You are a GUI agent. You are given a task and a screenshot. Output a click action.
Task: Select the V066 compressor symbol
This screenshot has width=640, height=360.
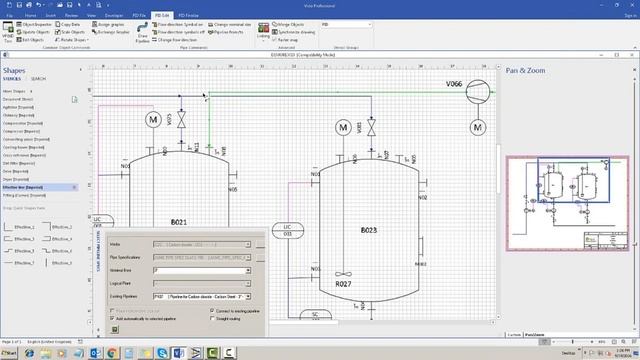(478, 91)
